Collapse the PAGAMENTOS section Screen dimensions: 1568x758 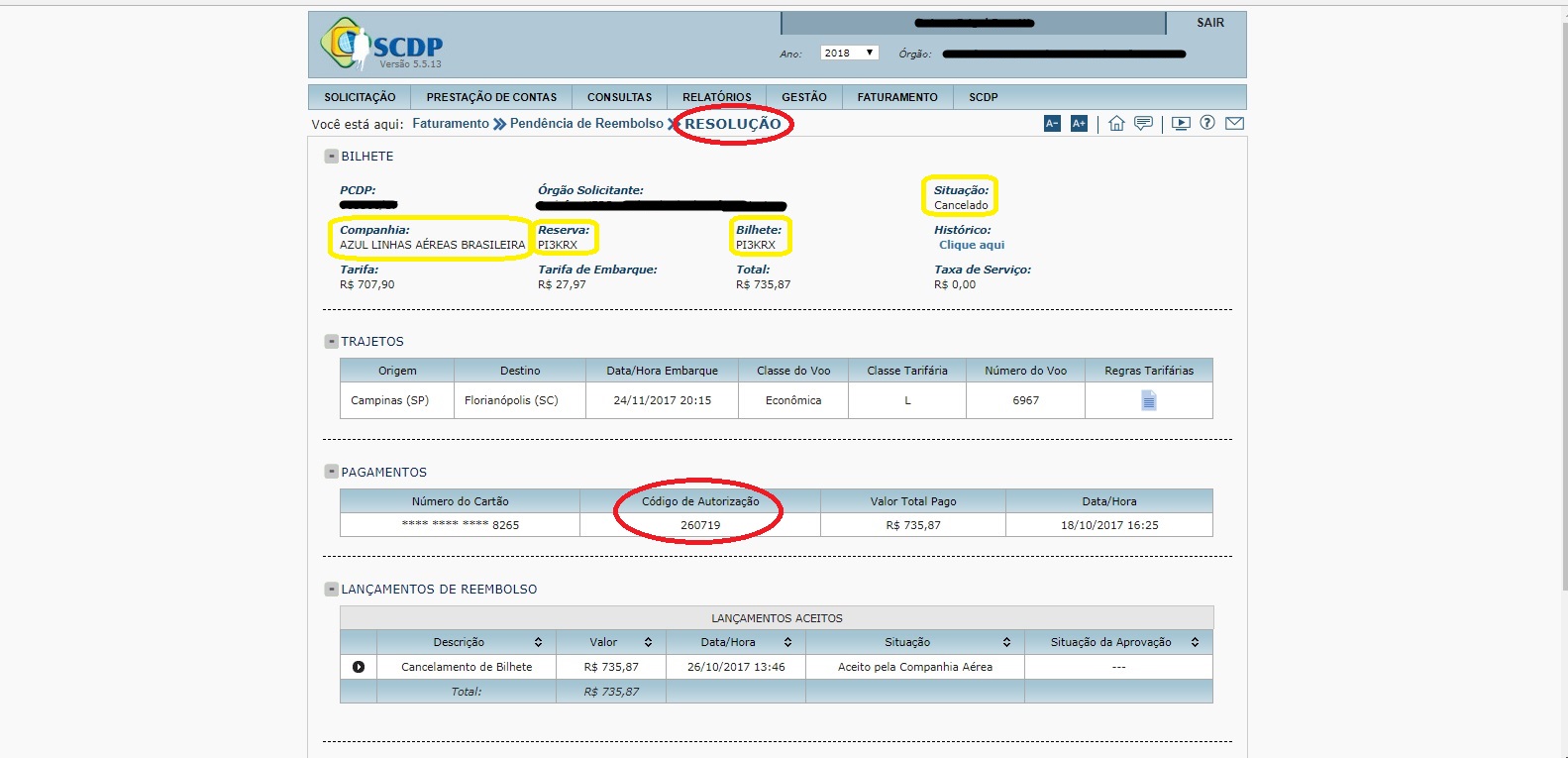(x=332, y=472)
